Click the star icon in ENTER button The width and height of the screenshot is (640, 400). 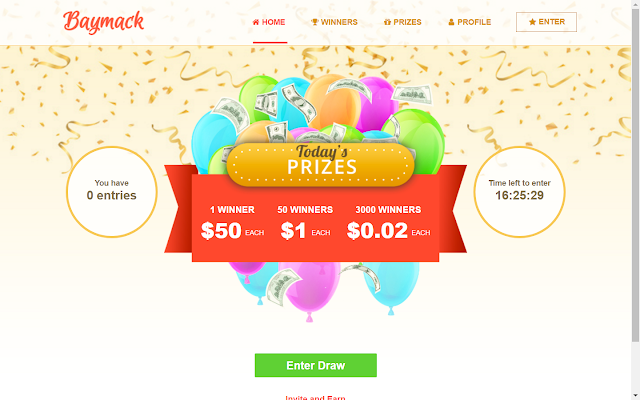coord(532,22)
